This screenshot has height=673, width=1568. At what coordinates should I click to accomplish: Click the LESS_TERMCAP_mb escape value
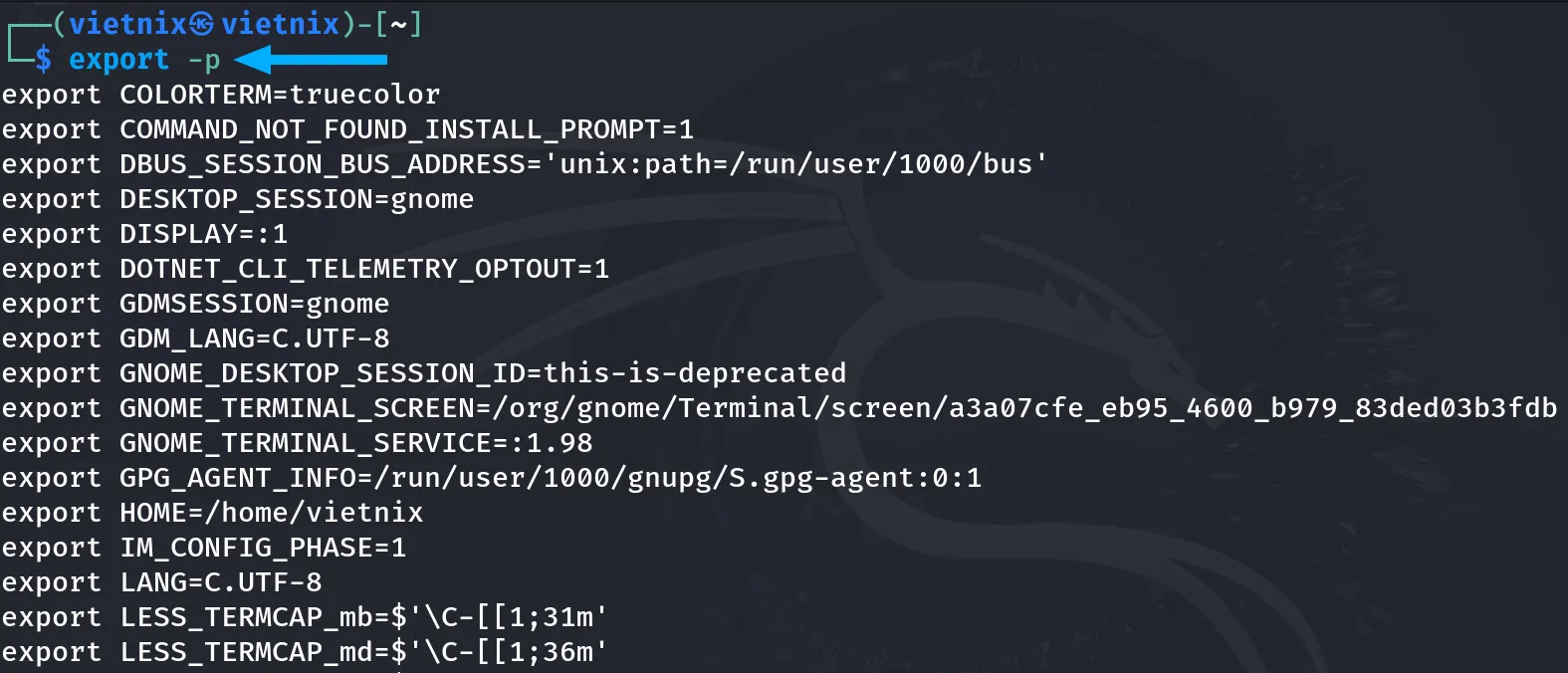(x=499, y=617)
